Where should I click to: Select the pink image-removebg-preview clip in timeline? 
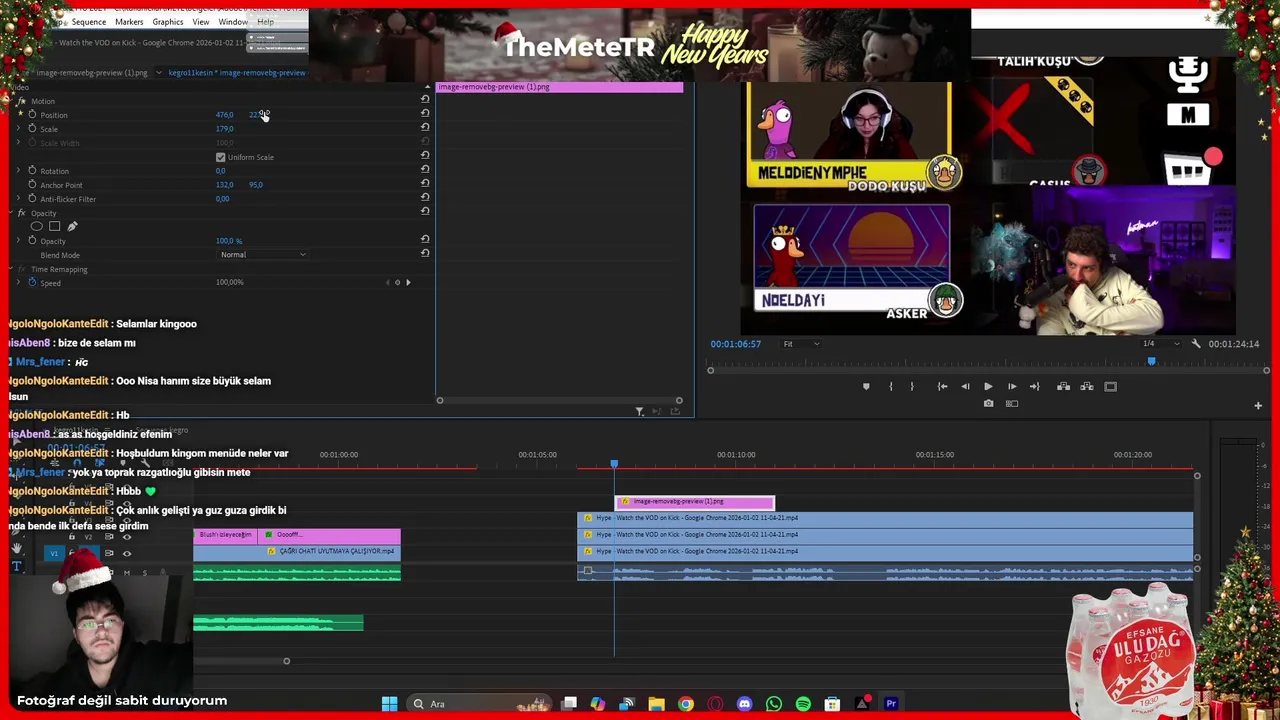coord(695,501)
